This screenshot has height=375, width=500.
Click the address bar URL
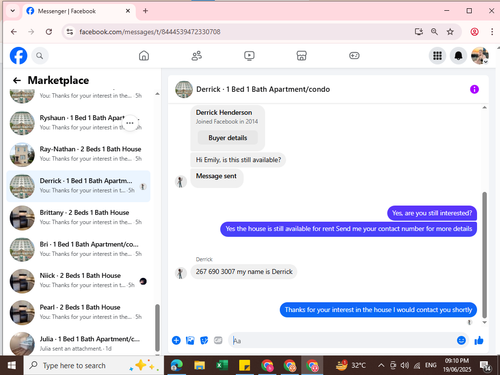click(x=150, y=32)
